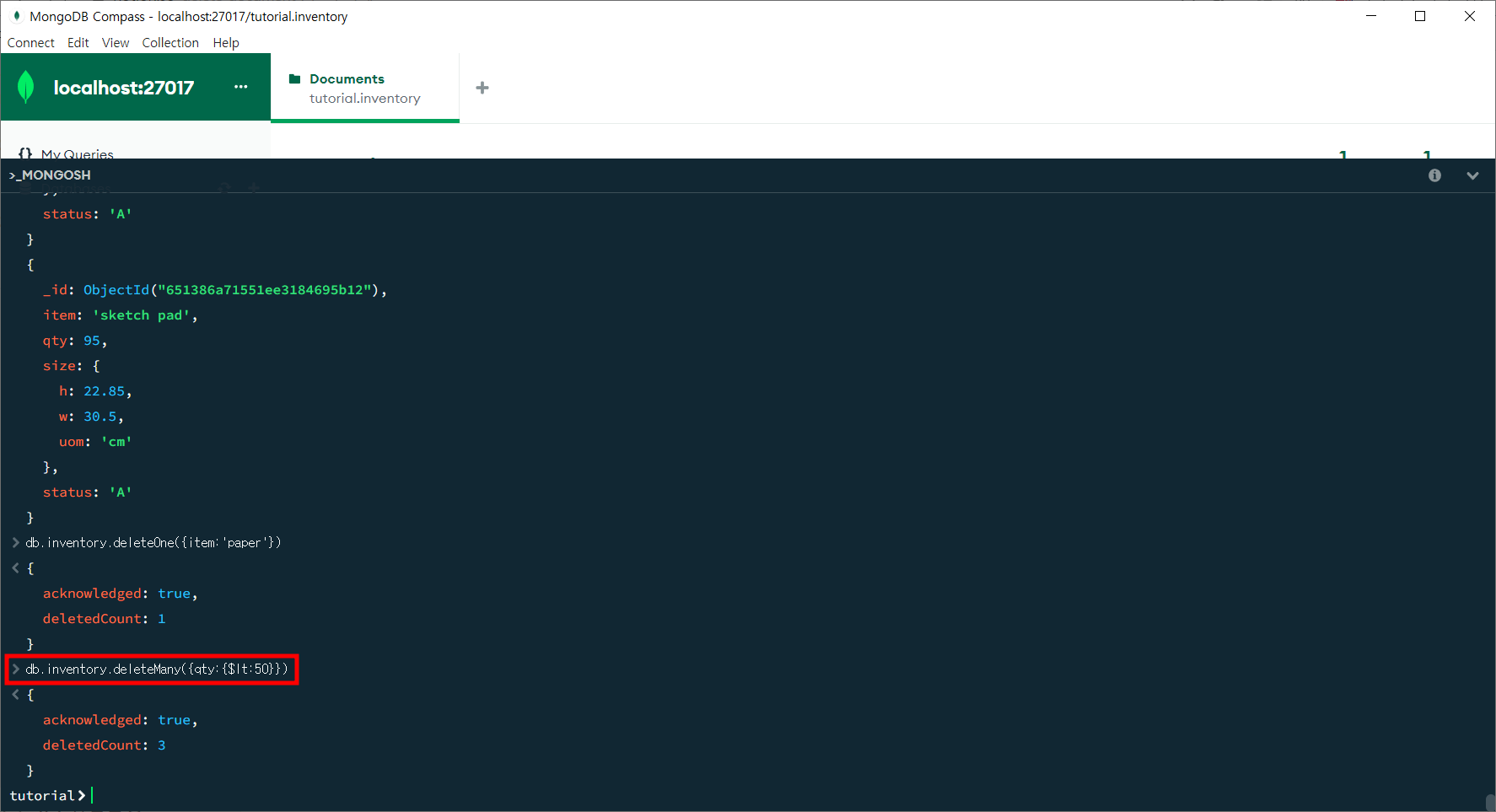Screen dimensions: 1496x812
Task: Add a new tab with plus icon
Action: [482, 88]
